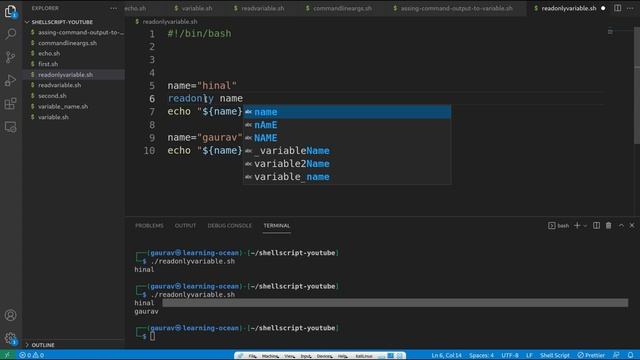Image resolution: width=640 pixels, height=360 pixels.
Task: Open the Search view in the activity bar
Action: pyautogui.click(x=11, y=34)
